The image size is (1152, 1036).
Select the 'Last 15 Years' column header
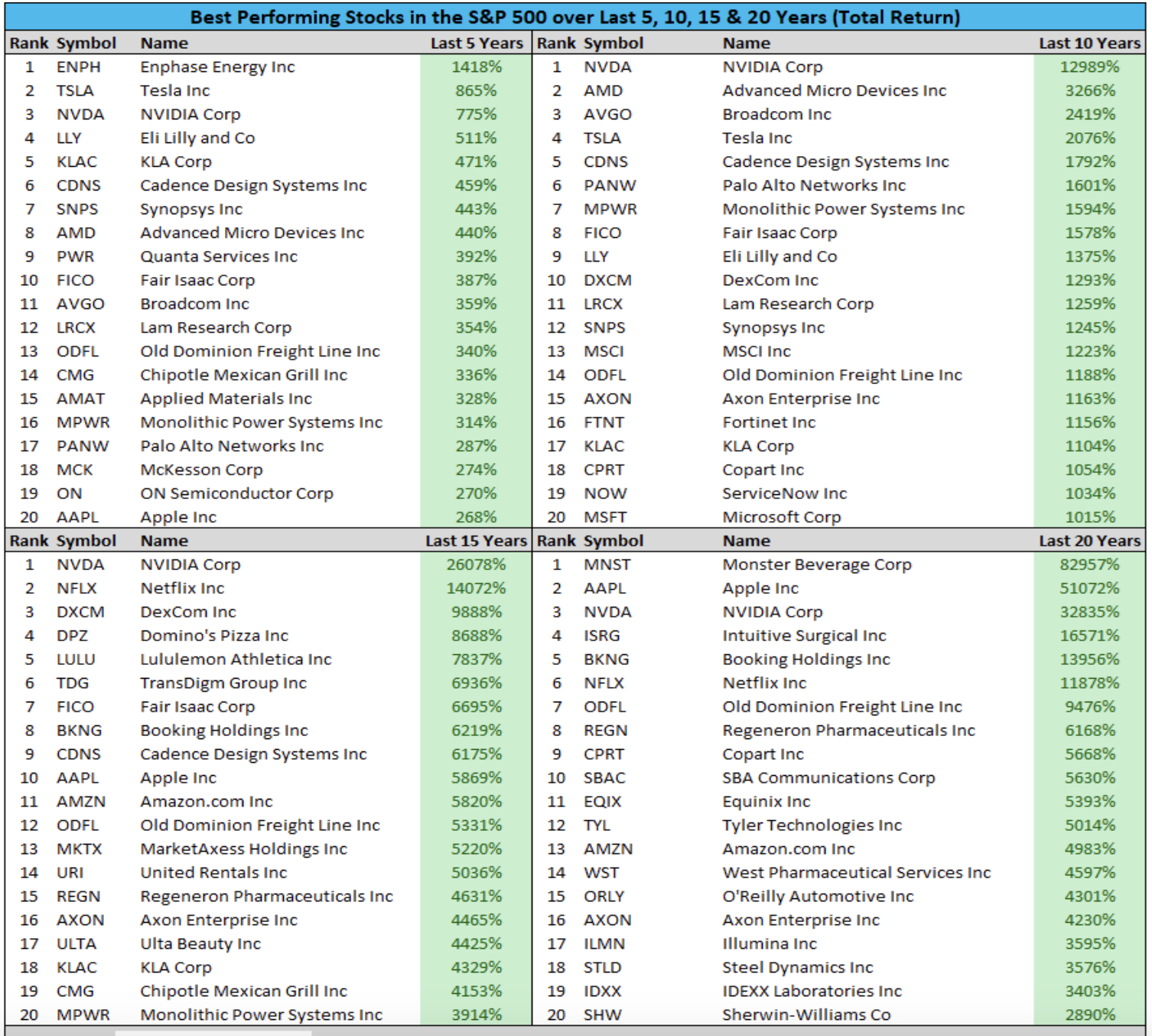(x=476, y=540)
